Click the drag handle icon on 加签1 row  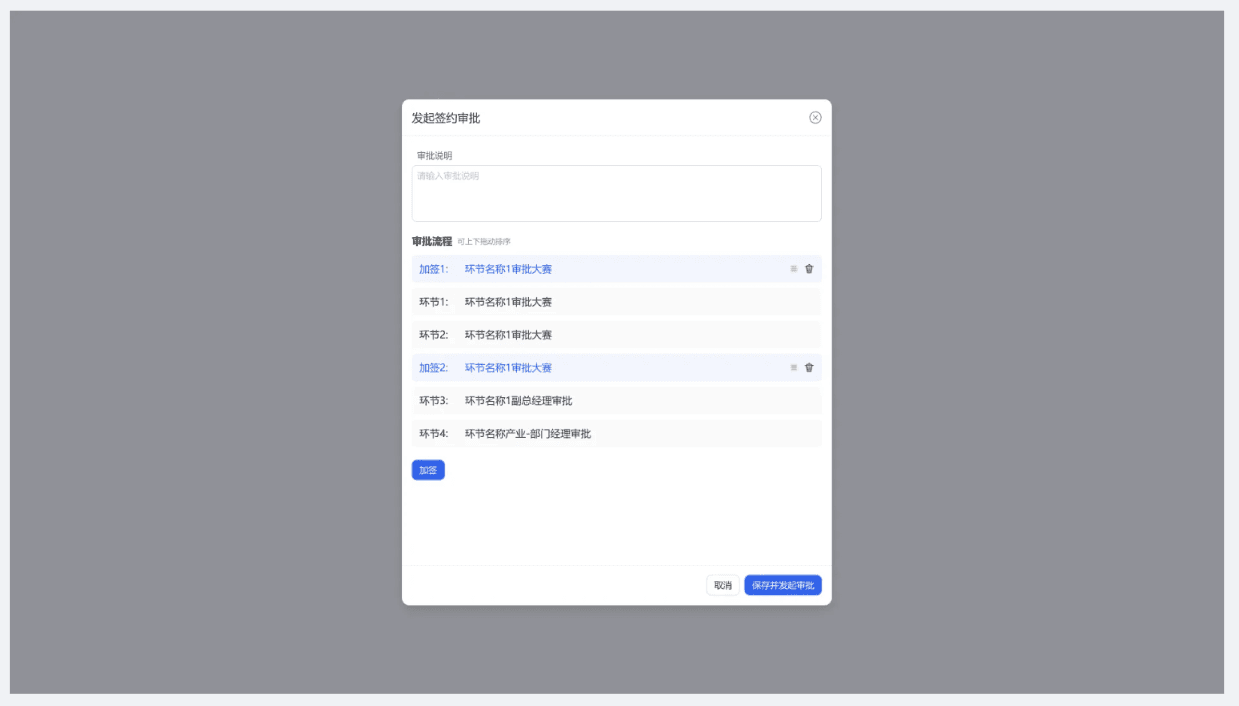[x=794, y=268]
